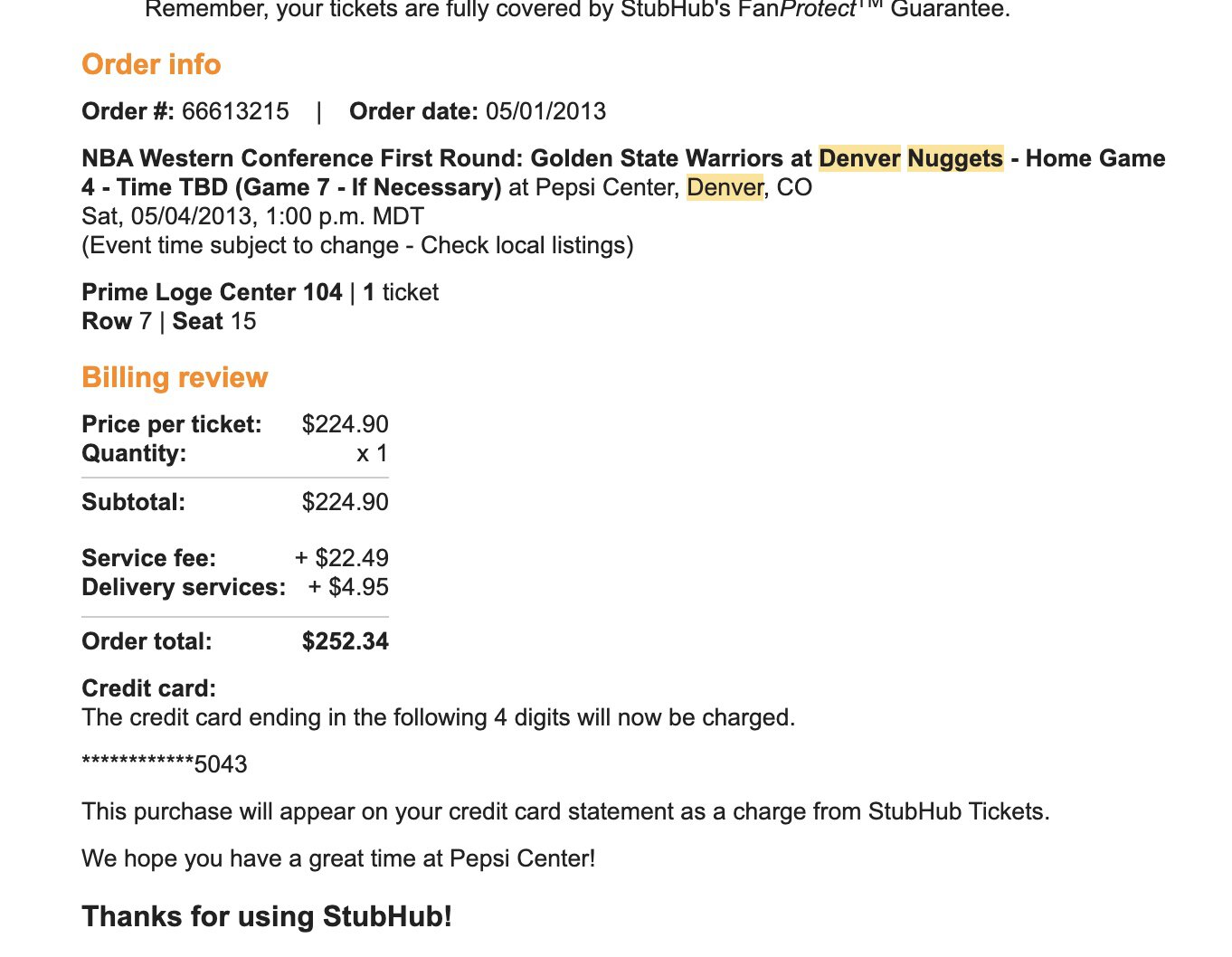Click Event time subject to change note
This screenshot has width=1232, height=957.
coord(357,246)
